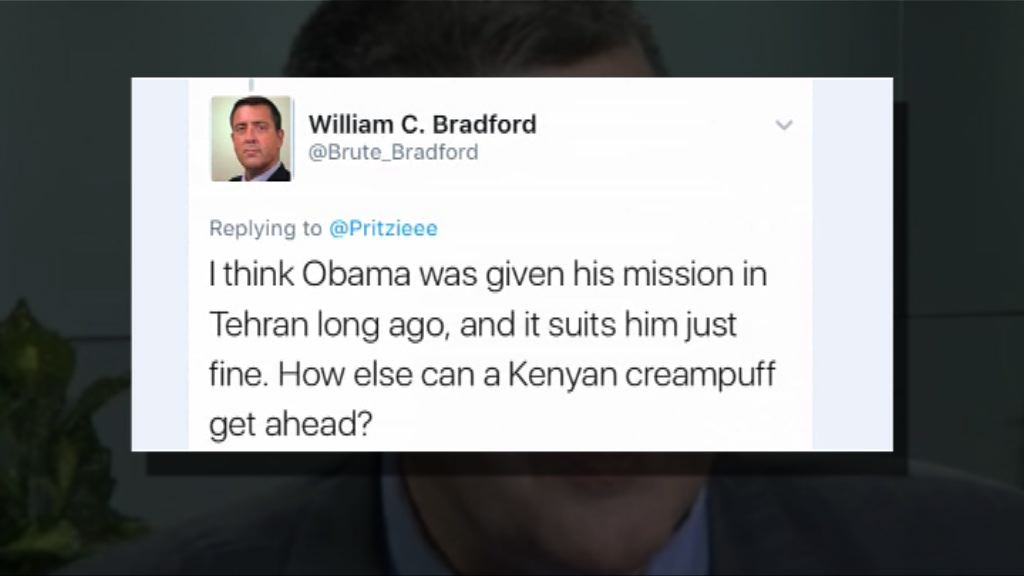Screen dimensions: 1024x576
Task: Click the light blue margin right of the tweet
Action: pyautogui.click(x=852, y=264)
